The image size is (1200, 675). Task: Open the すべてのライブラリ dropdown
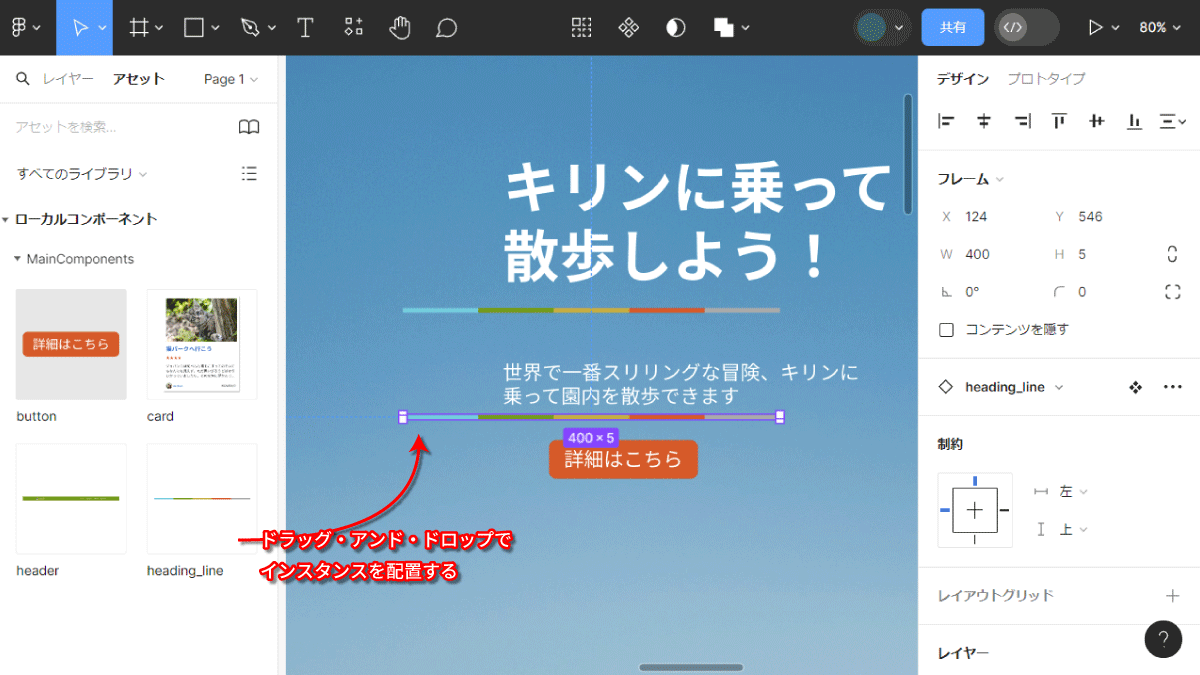click(82, 174)
